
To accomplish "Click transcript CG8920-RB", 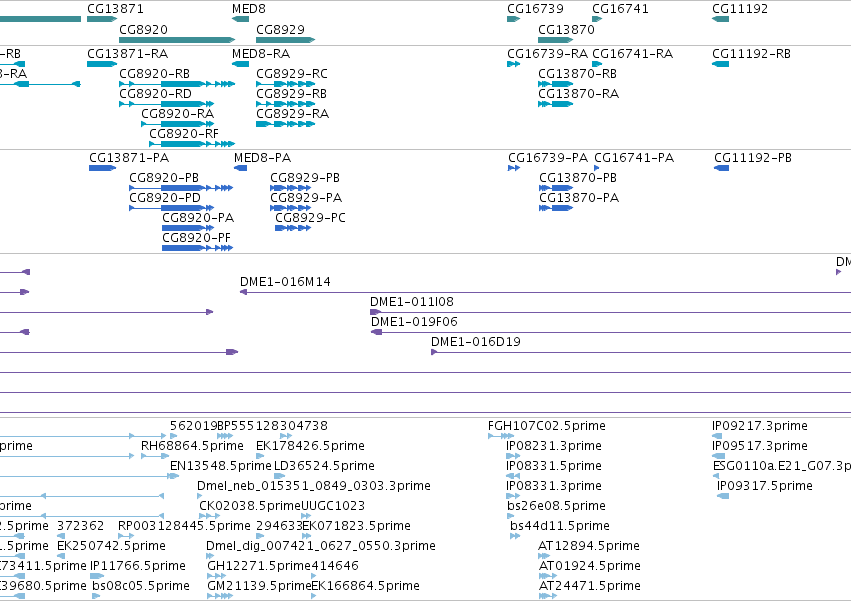I will pyautogui.click(x=154, y=74).
